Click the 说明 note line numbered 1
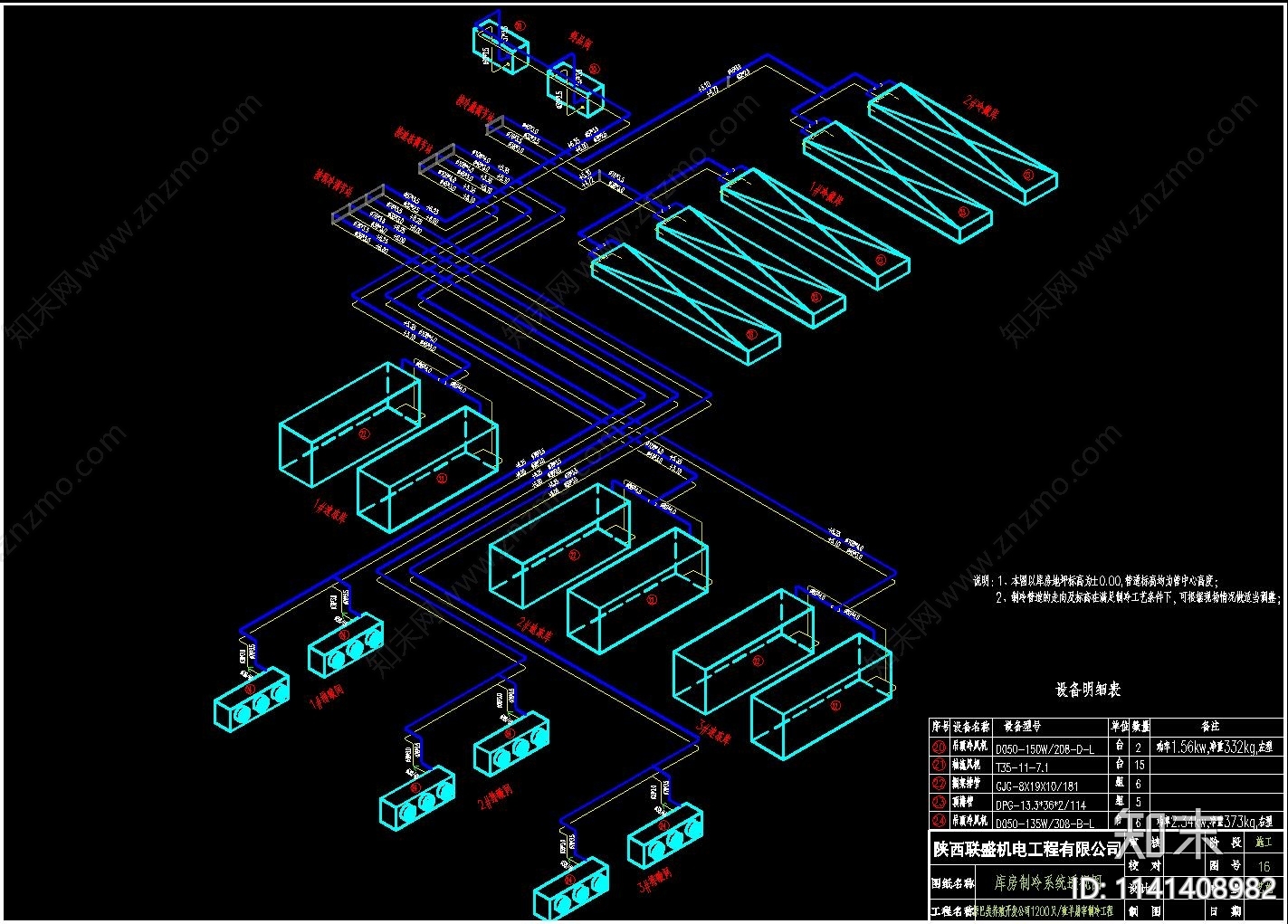Screen dimensions: 1288x924 tap(1095, 581)
